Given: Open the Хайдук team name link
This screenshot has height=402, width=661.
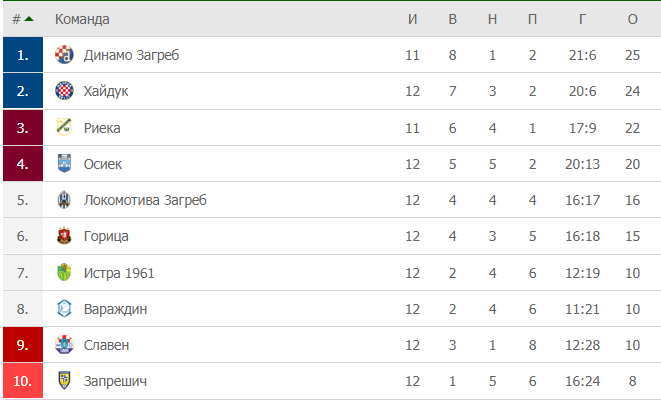Looking at the screenshot, I should (106, 91).
